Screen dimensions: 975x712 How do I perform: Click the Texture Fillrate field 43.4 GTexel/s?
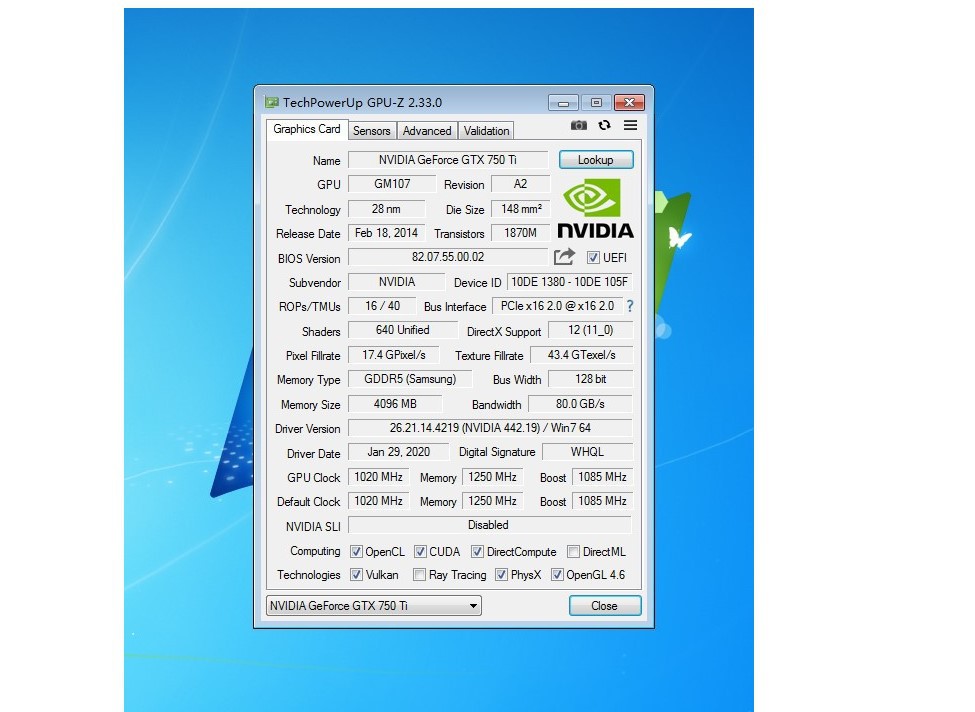pyautogui.click(x=581, y=355)
